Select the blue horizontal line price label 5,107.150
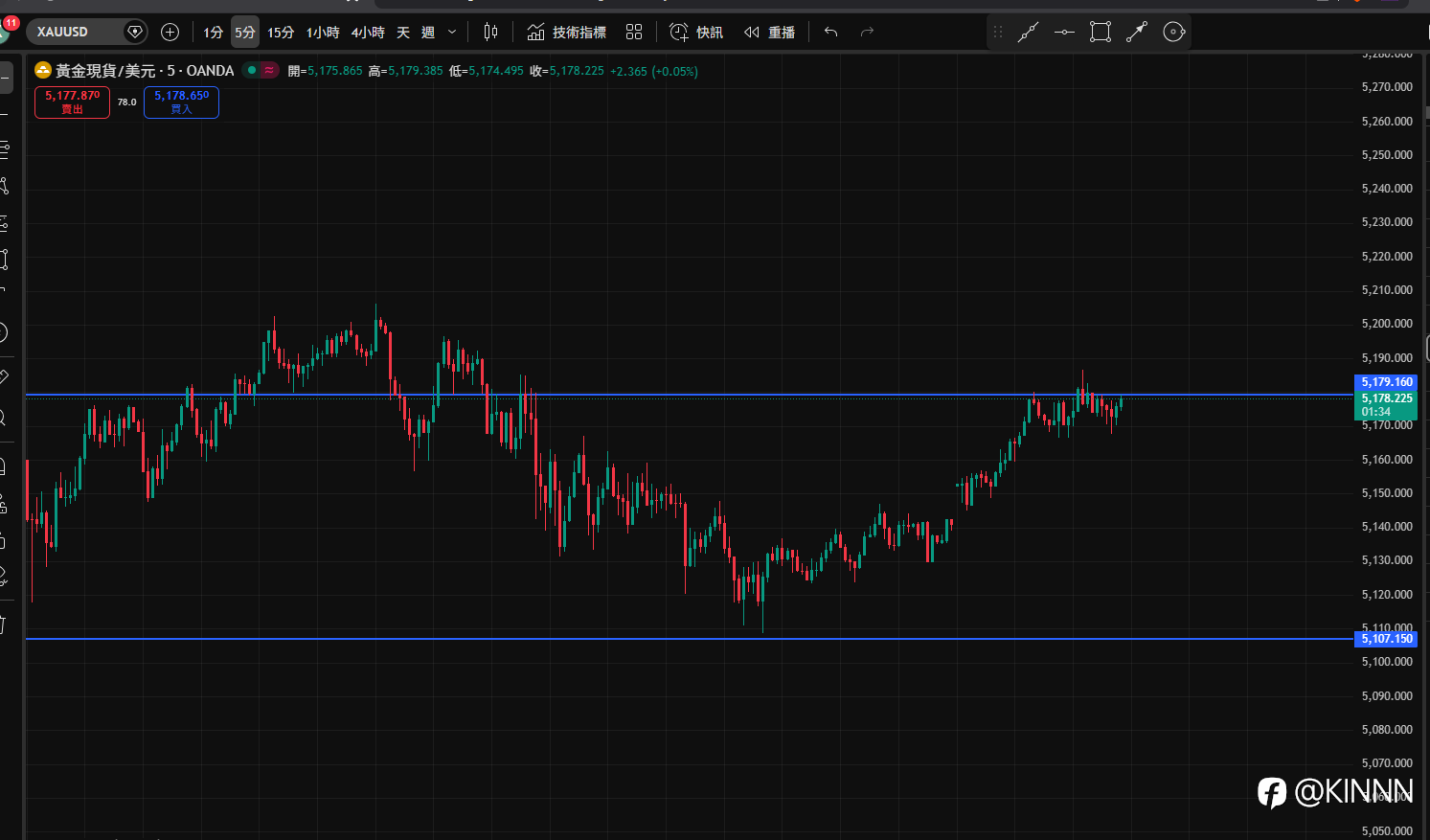 pos(1387,639)
